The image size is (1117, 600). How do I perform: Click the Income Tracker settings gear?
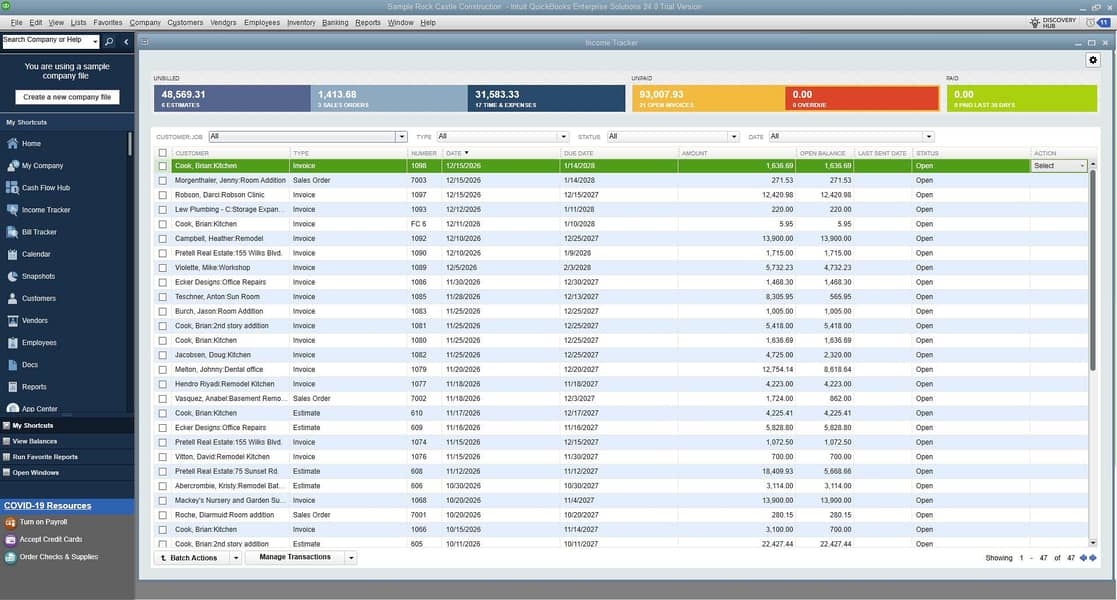pos(1092,59)
